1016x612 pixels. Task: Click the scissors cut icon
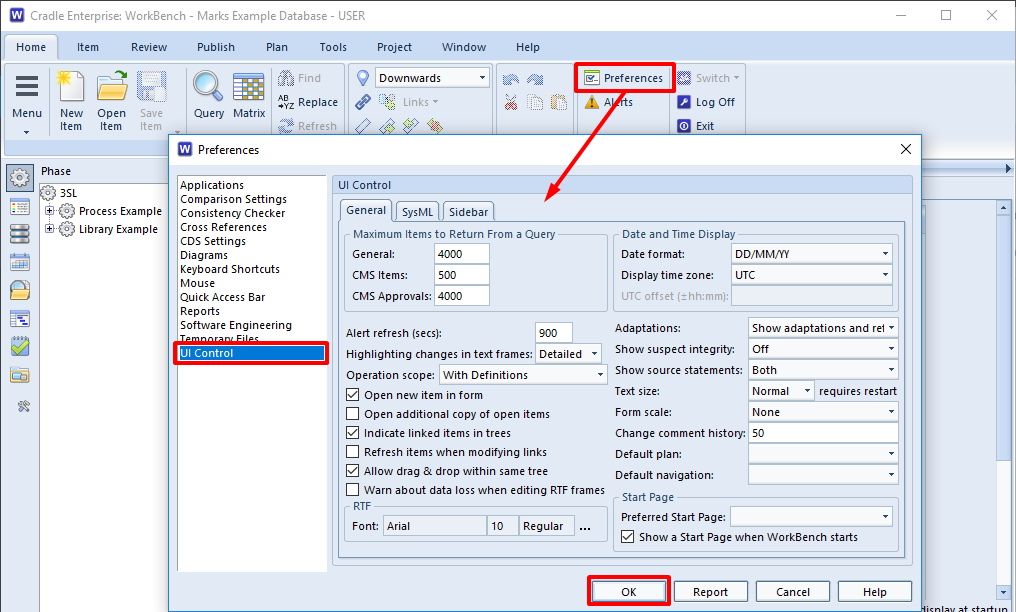coord(511,102)
